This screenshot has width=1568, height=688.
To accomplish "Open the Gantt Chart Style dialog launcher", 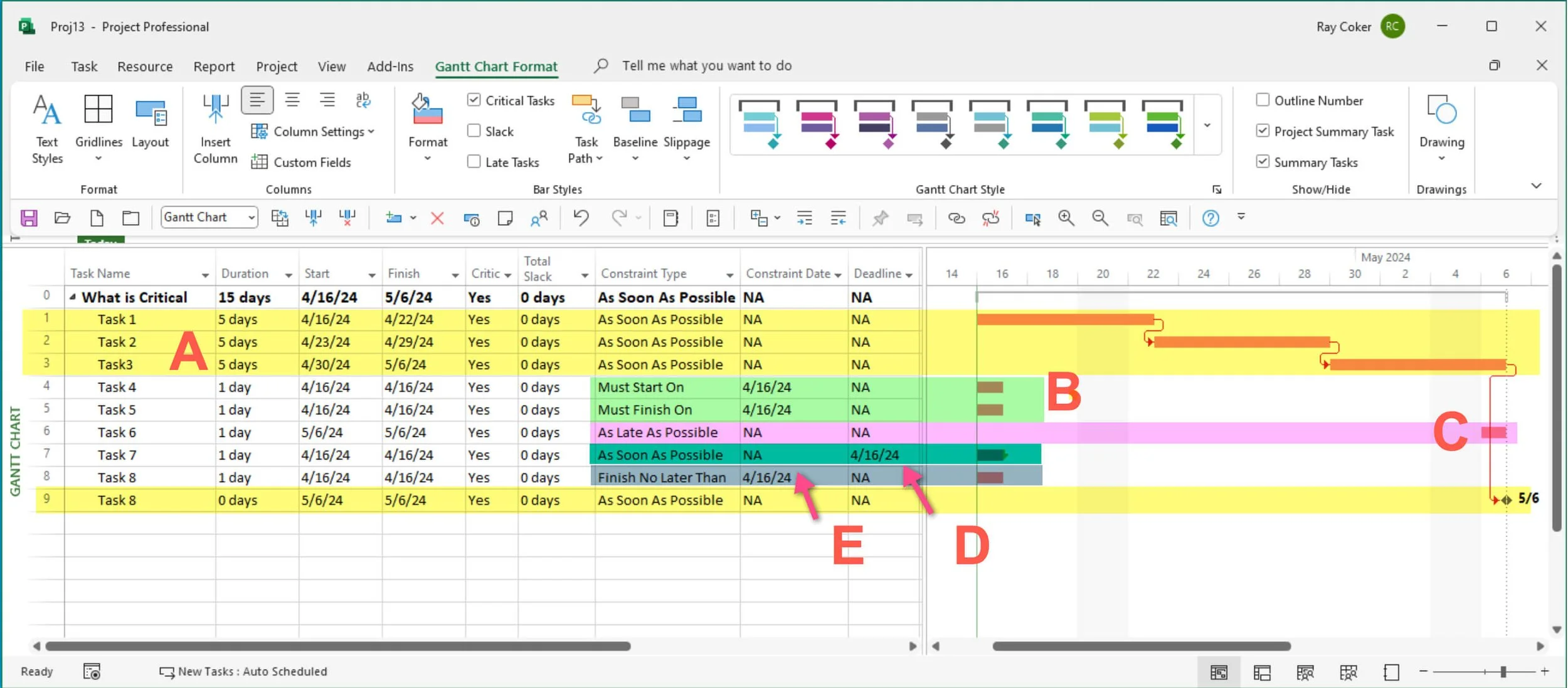I will 1217,189.
